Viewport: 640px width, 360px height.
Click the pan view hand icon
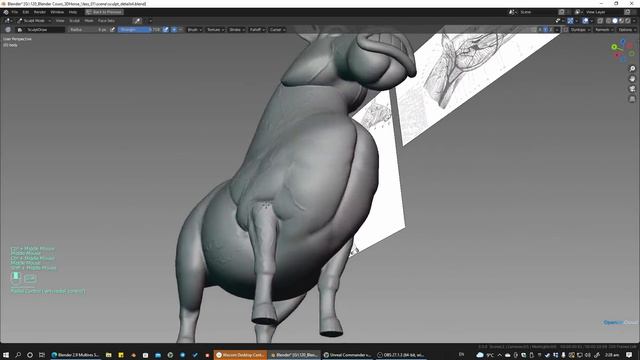point(632,79)
